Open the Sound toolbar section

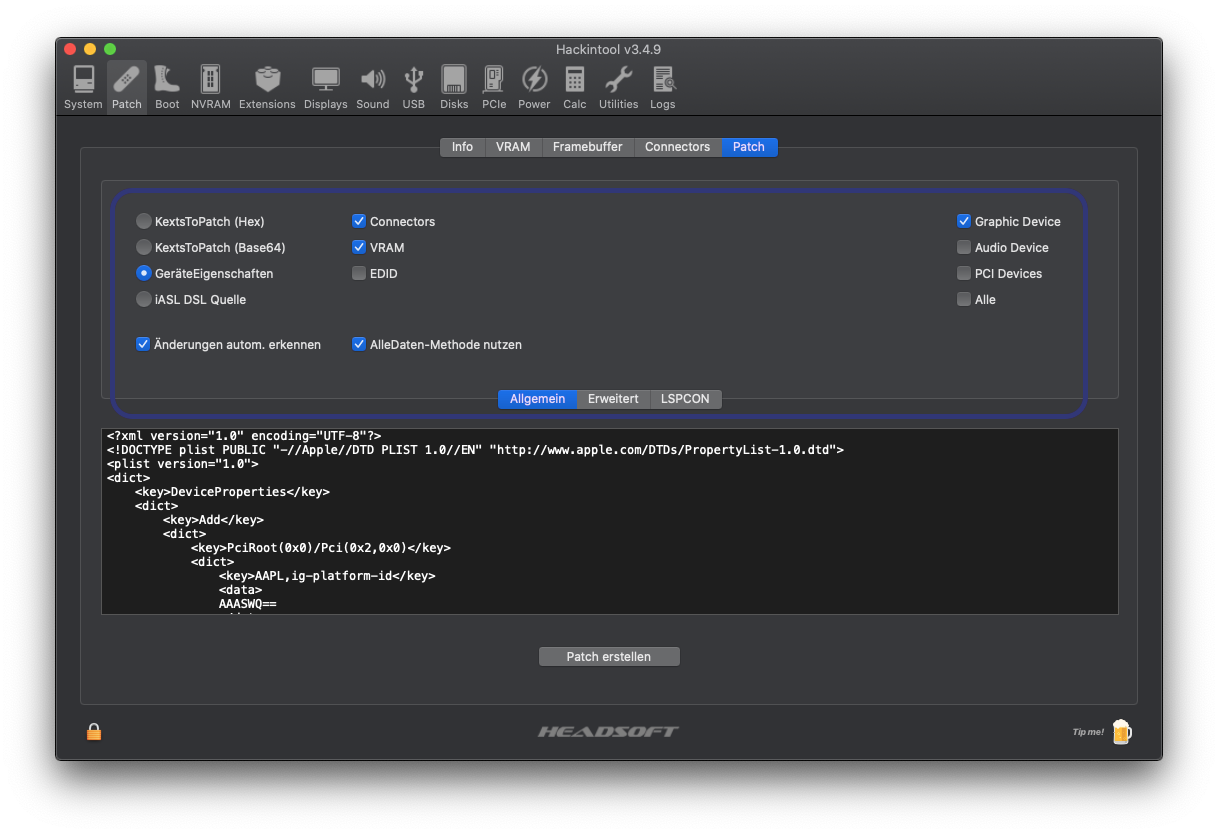tap(373, 87)
